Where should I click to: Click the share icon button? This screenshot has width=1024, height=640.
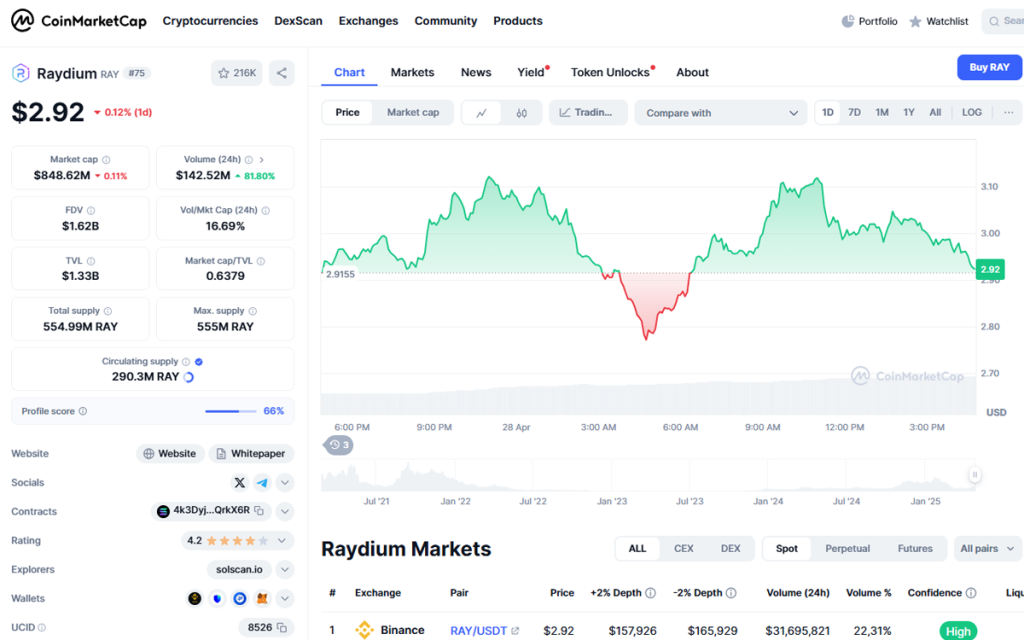tap(281, 73)
